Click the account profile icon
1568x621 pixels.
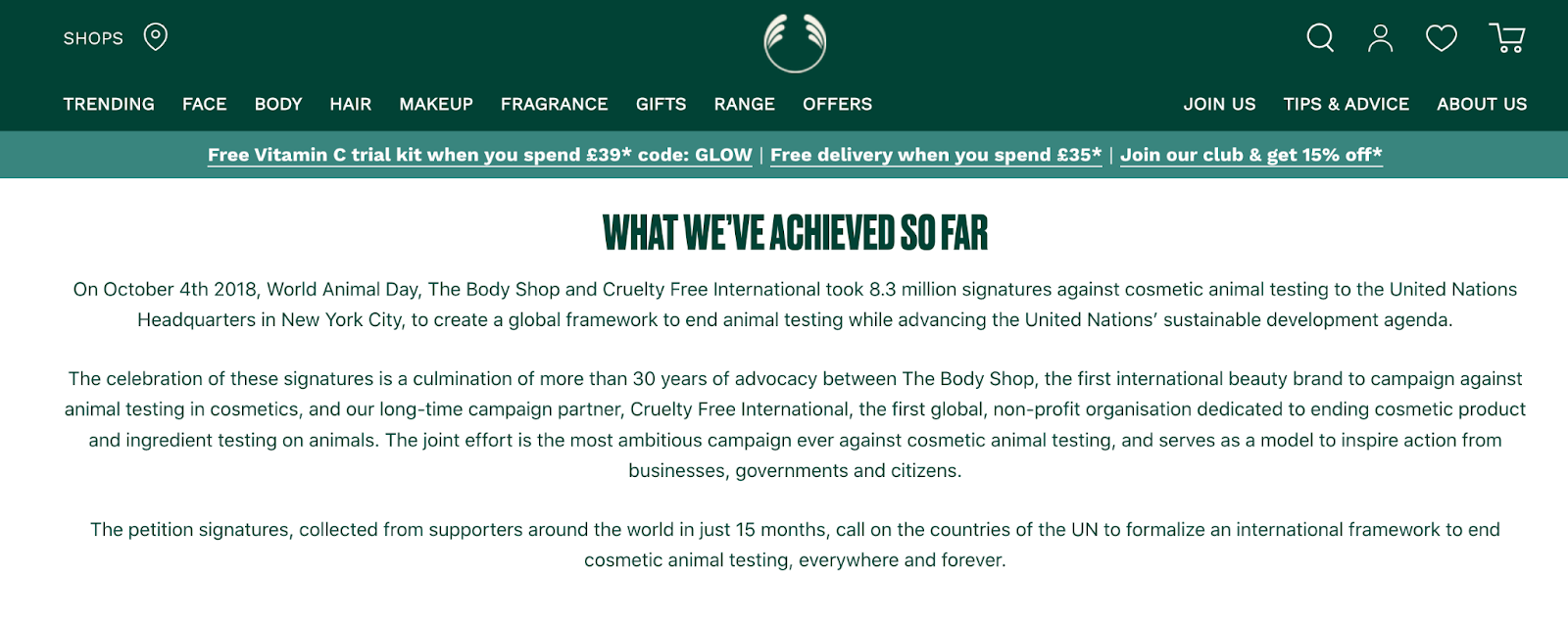pyautogui.click(x=1381, y=38)
